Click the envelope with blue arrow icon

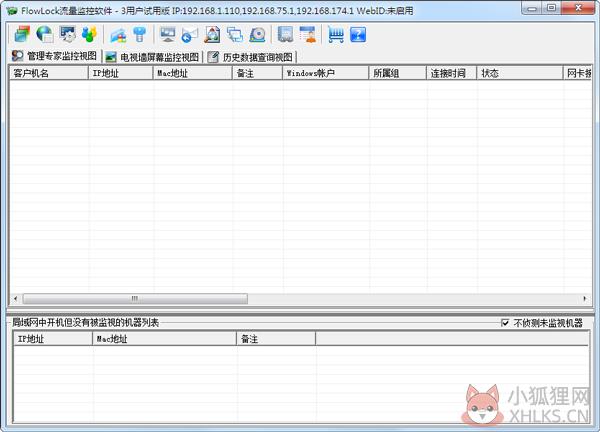(x=190, y=34)
